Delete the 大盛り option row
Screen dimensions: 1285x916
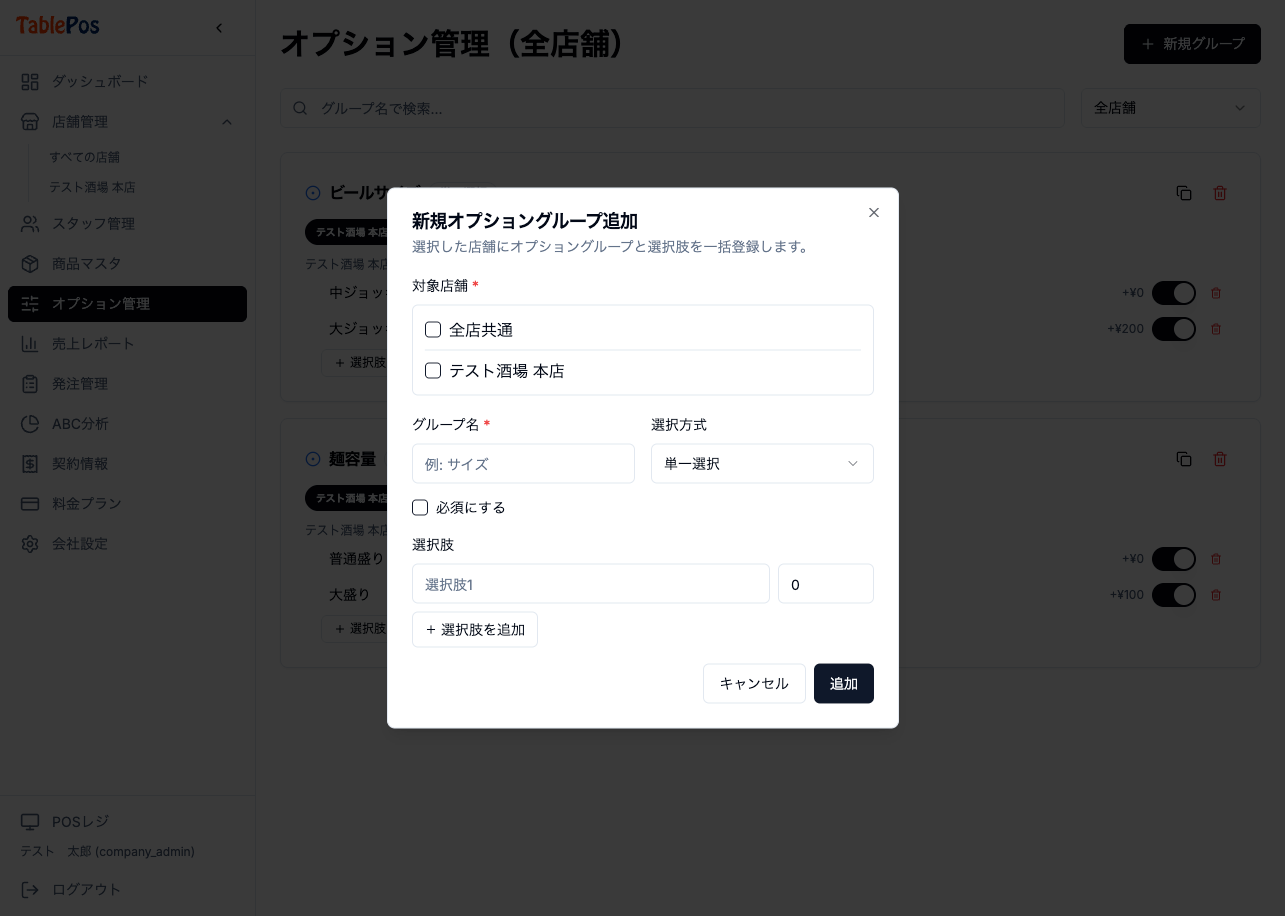click(x=1216, y=595)
